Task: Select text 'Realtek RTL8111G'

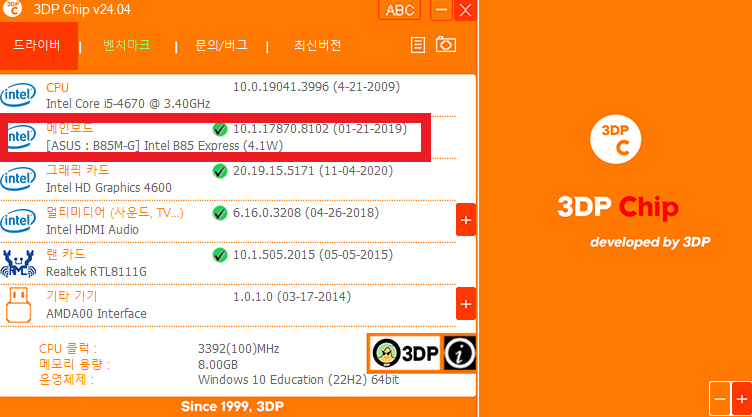Action: pos(96,272)
